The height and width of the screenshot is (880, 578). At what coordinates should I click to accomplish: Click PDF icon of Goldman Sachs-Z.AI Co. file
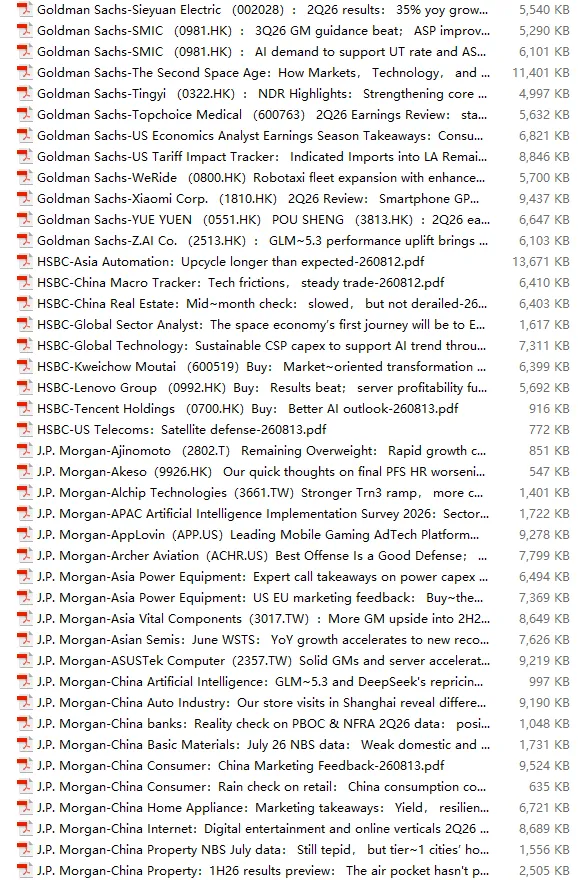(25, 241)
